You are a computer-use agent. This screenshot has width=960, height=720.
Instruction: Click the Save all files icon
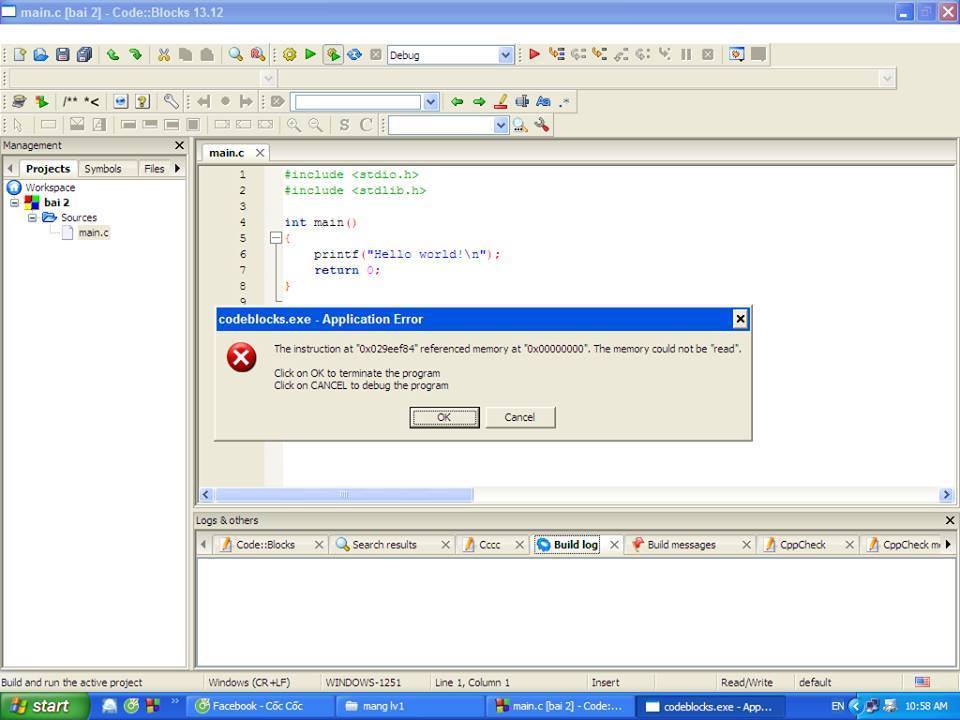click(x=84, y=55)
